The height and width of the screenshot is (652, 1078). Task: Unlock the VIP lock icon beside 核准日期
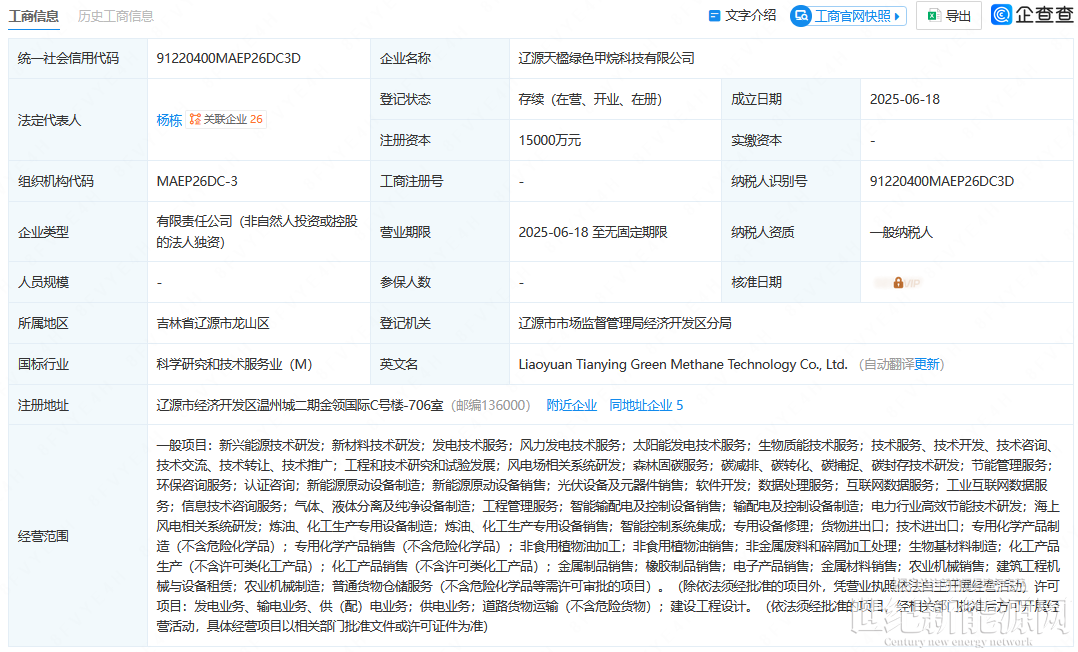[x=898, y=283]
